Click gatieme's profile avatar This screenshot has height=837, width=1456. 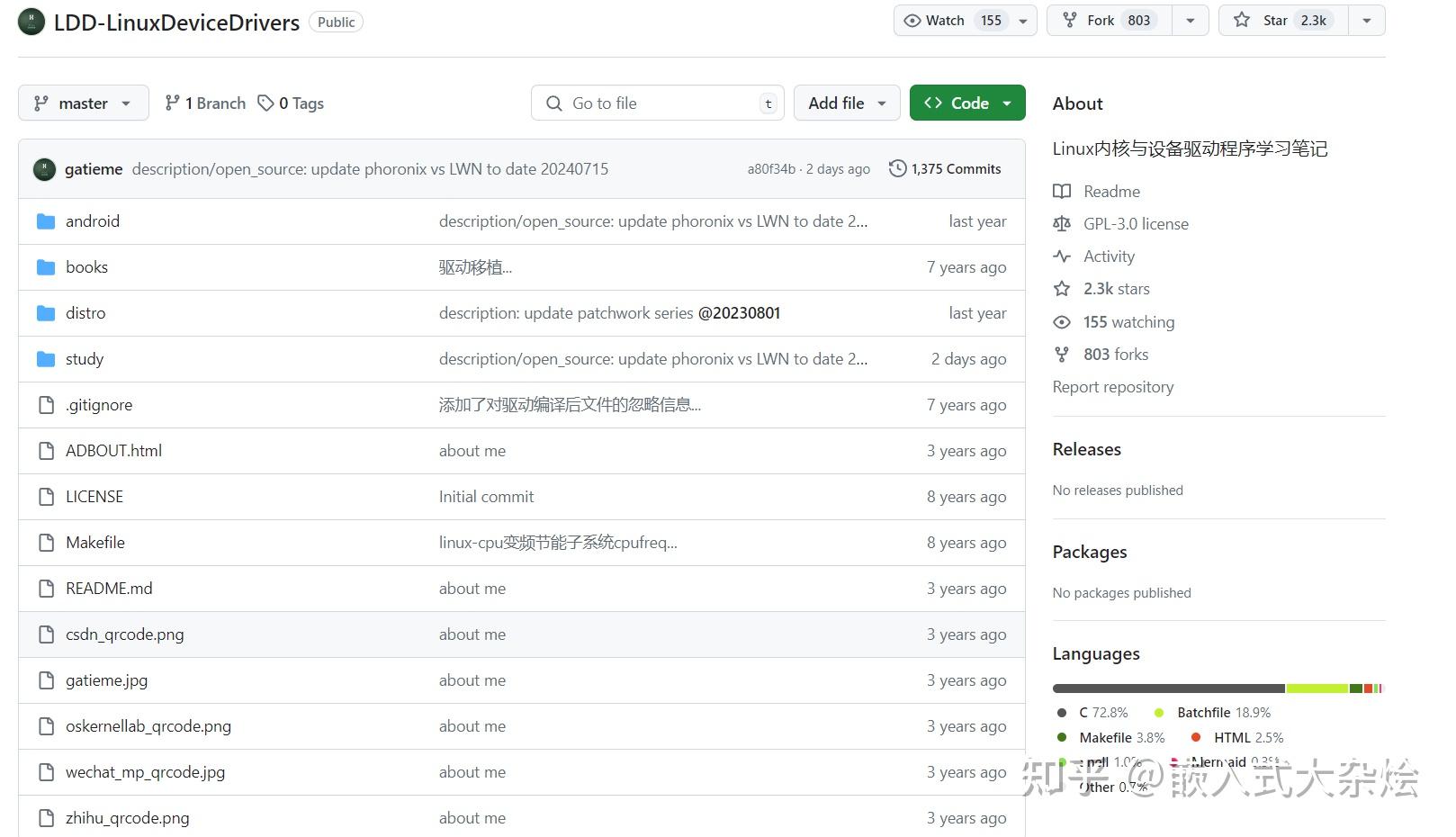44,168
